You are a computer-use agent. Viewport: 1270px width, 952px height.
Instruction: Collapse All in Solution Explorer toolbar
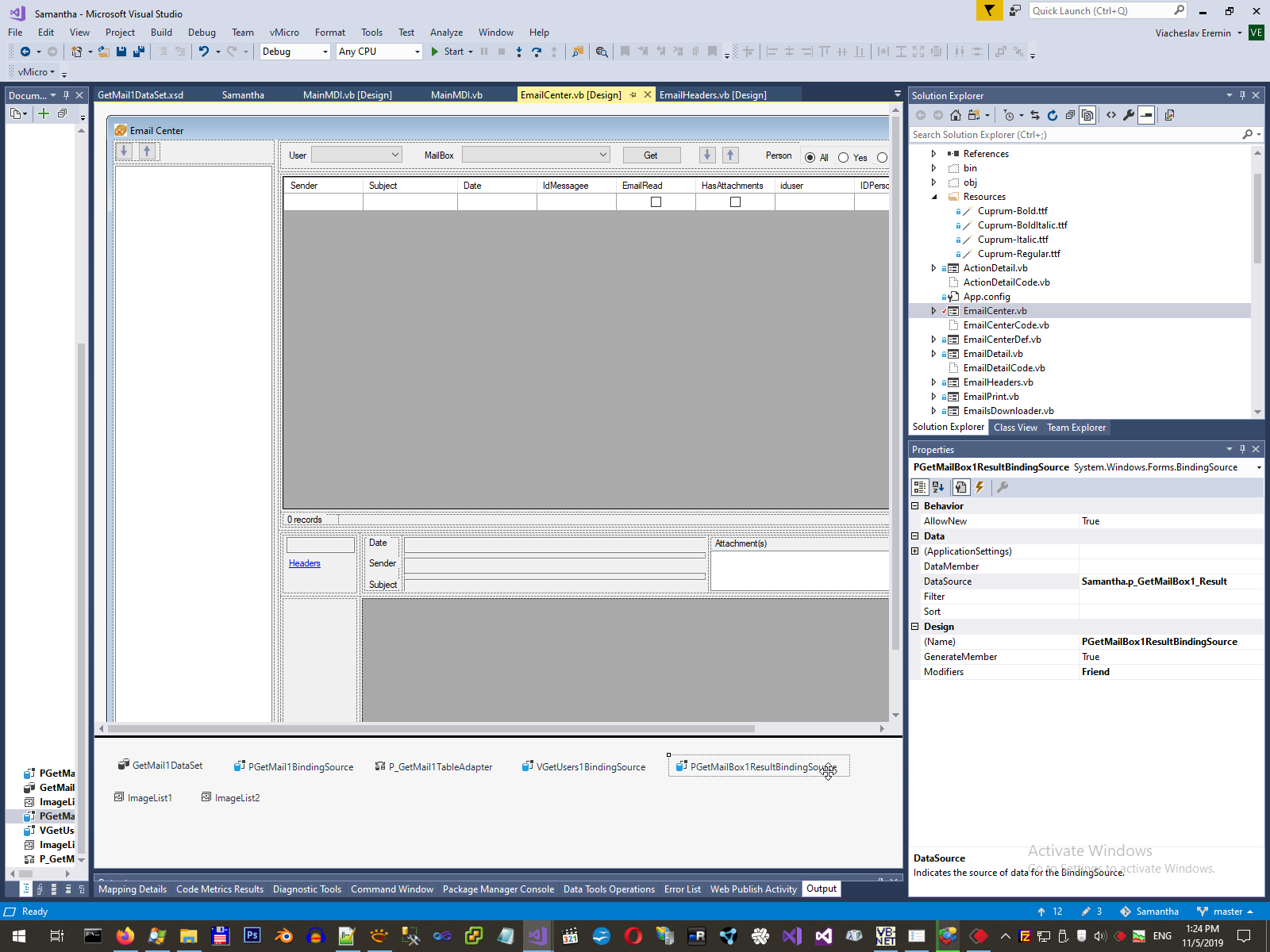point(1070,115)
